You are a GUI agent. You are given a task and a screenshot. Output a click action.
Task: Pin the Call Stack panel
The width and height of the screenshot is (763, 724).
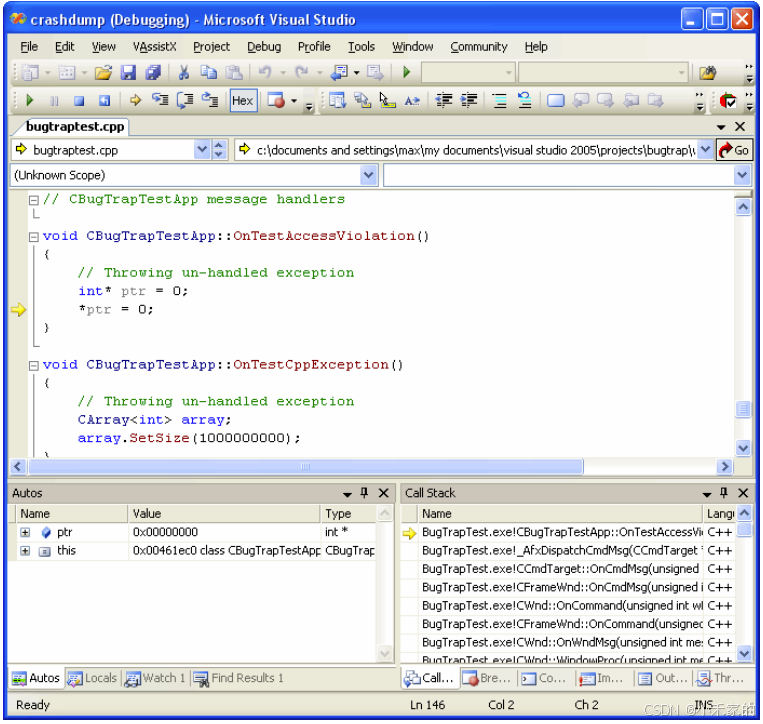tap(724, 493)
